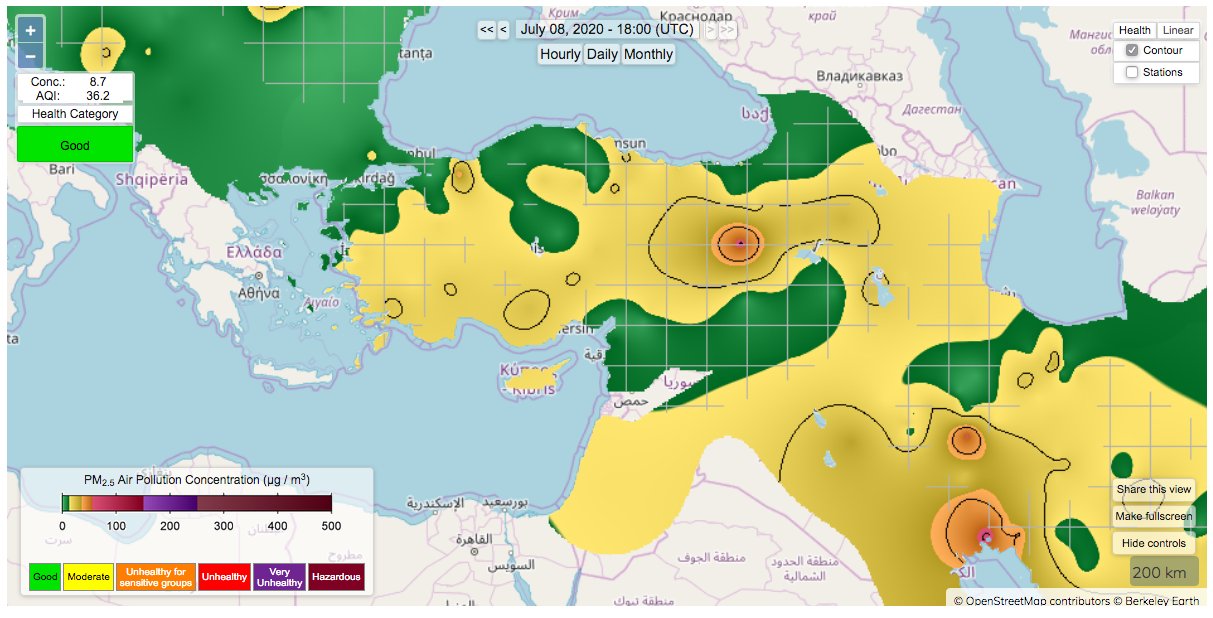Select the Health scale tab

pos(1135,31)
